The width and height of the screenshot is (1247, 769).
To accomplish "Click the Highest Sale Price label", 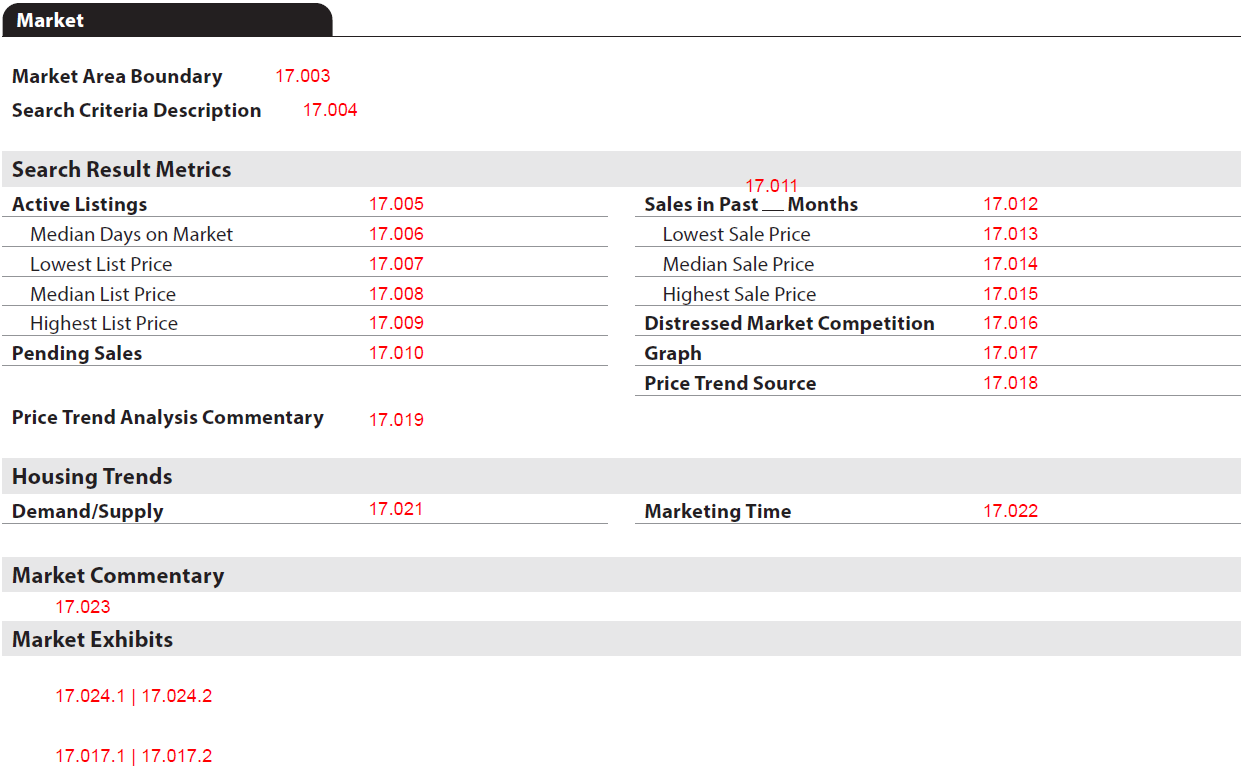I will click(740, 295).
